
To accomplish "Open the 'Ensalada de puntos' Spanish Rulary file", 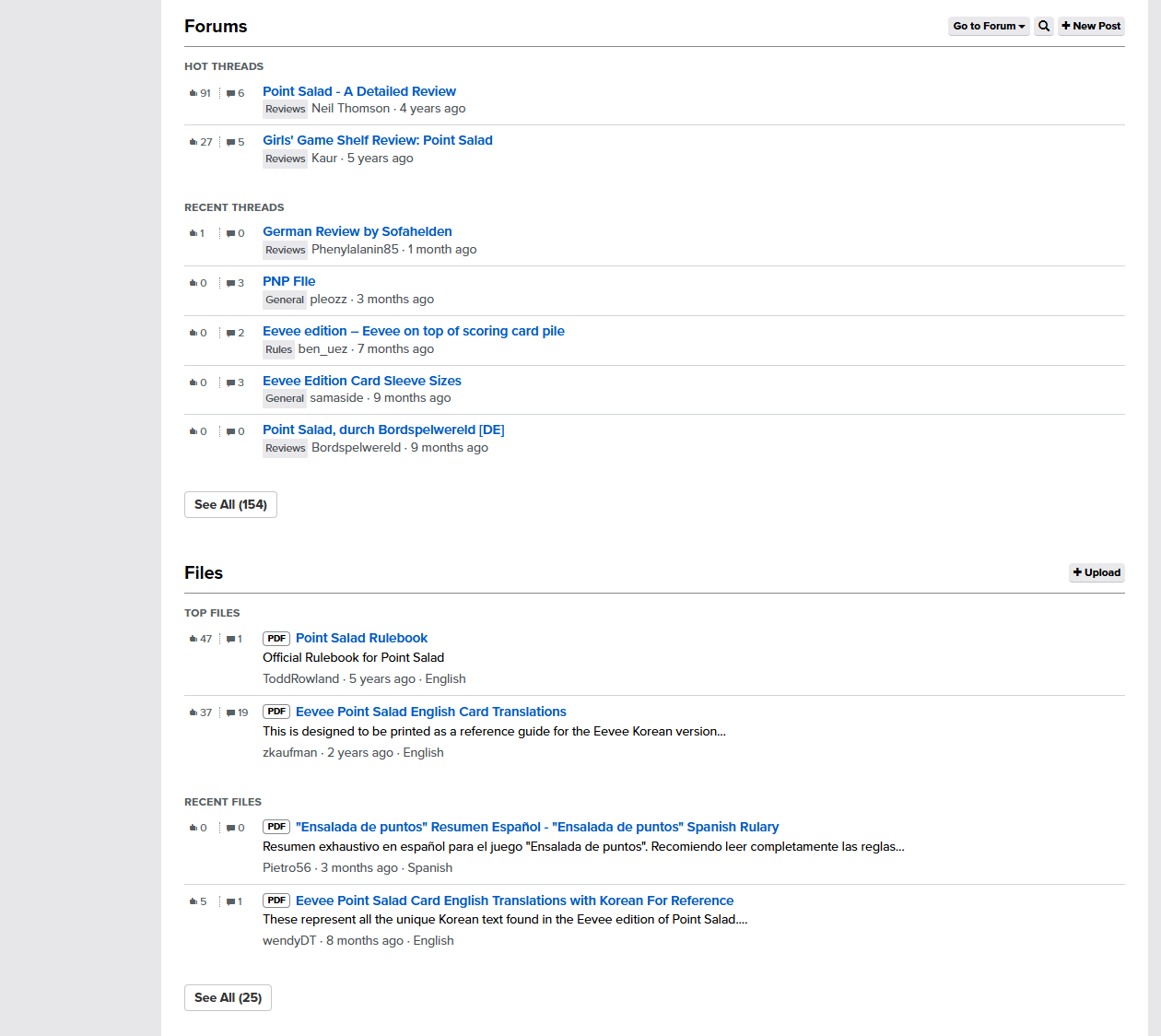I will [x=537, y=827].
